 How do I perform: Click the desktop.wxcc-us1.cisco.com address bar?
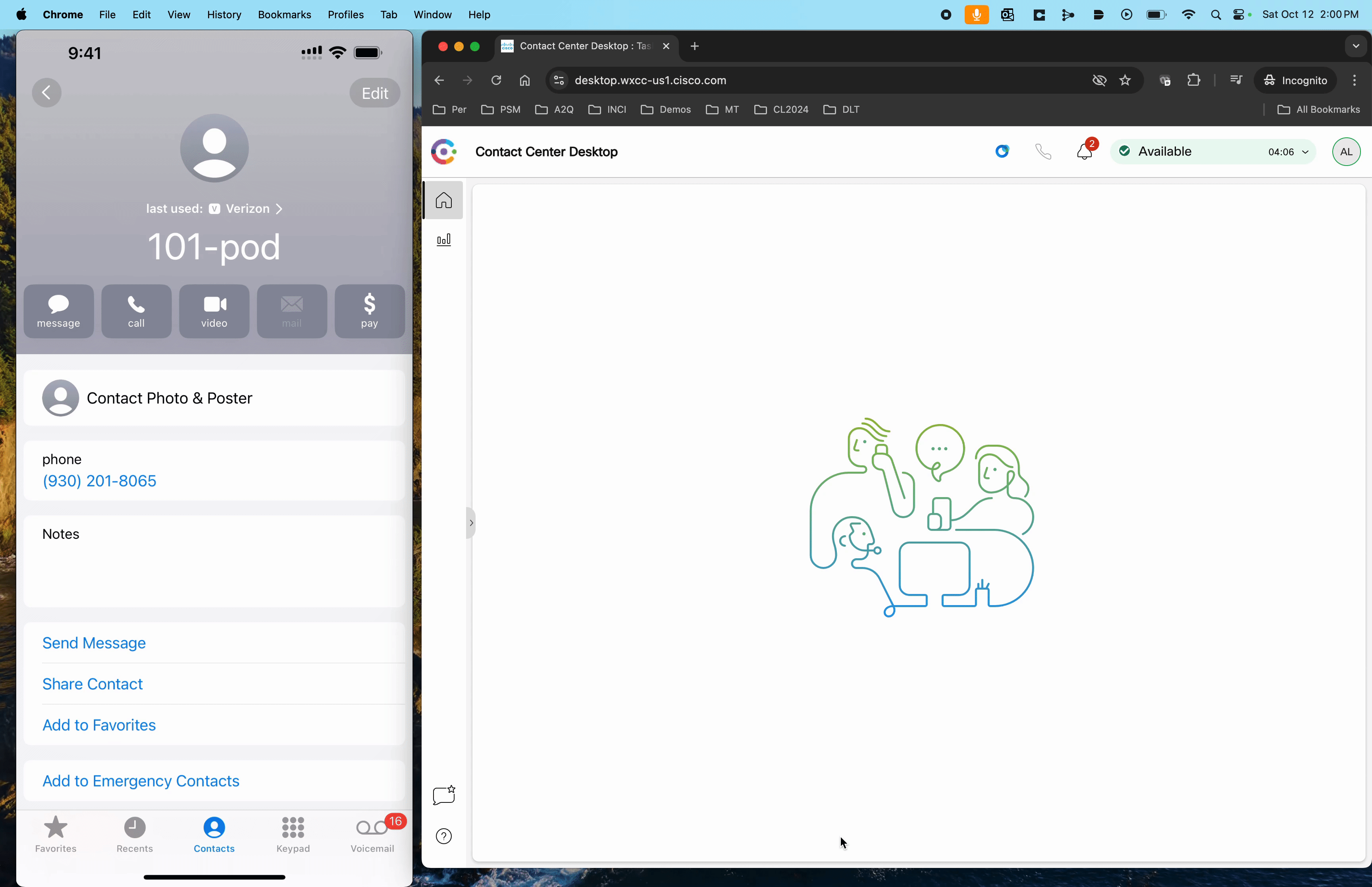pos(650,81)
